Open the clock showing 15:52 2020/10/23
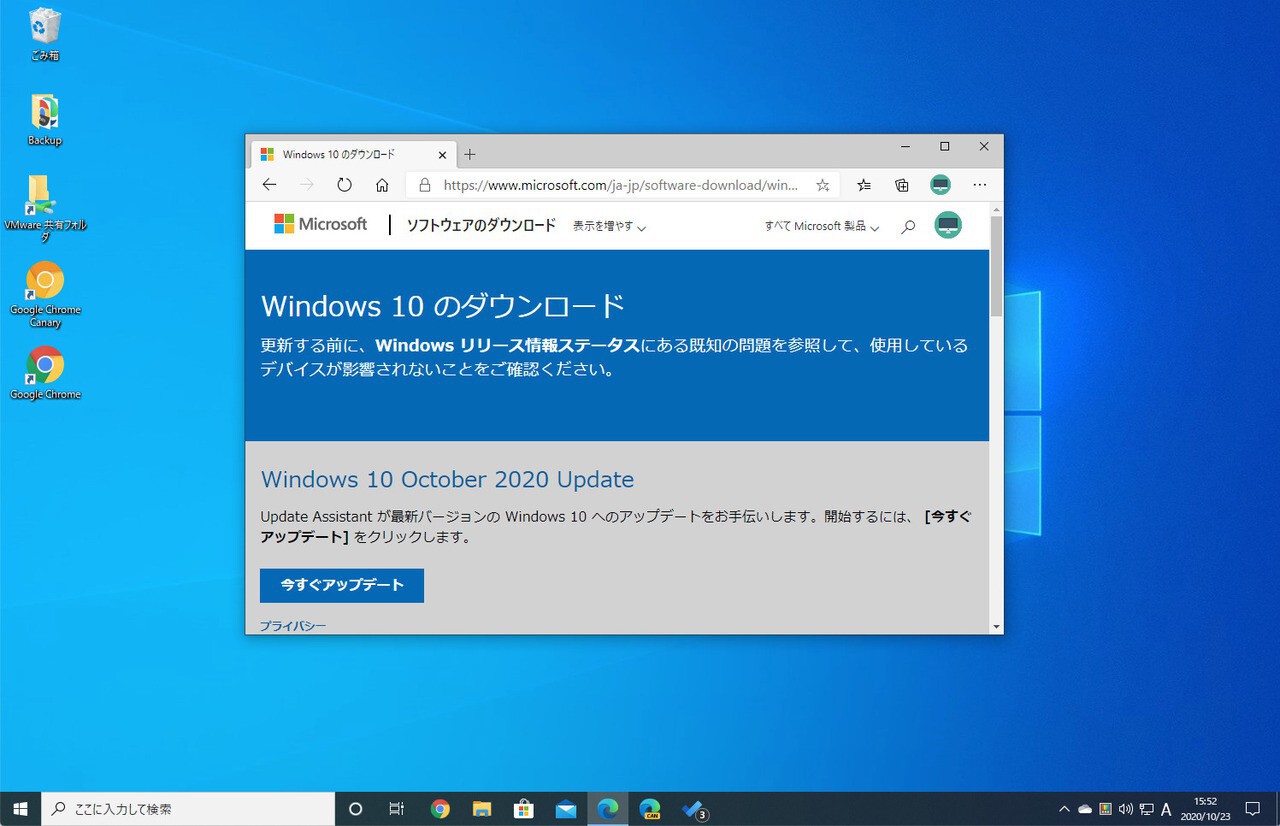Viewport: 1280px width, 826px height. tap(1205, 809)
